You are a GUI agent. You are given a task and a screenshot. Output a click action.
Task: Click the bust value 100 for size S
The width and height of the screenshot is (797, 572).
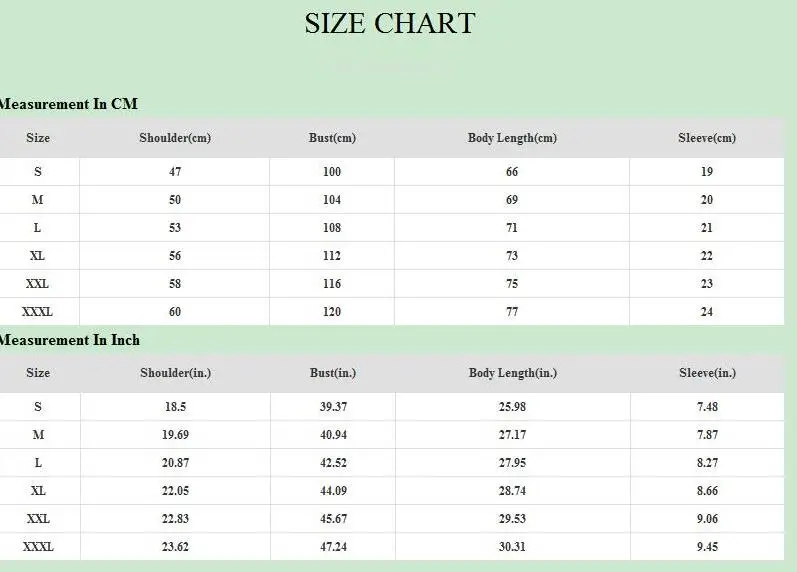[x=332, y=172]
